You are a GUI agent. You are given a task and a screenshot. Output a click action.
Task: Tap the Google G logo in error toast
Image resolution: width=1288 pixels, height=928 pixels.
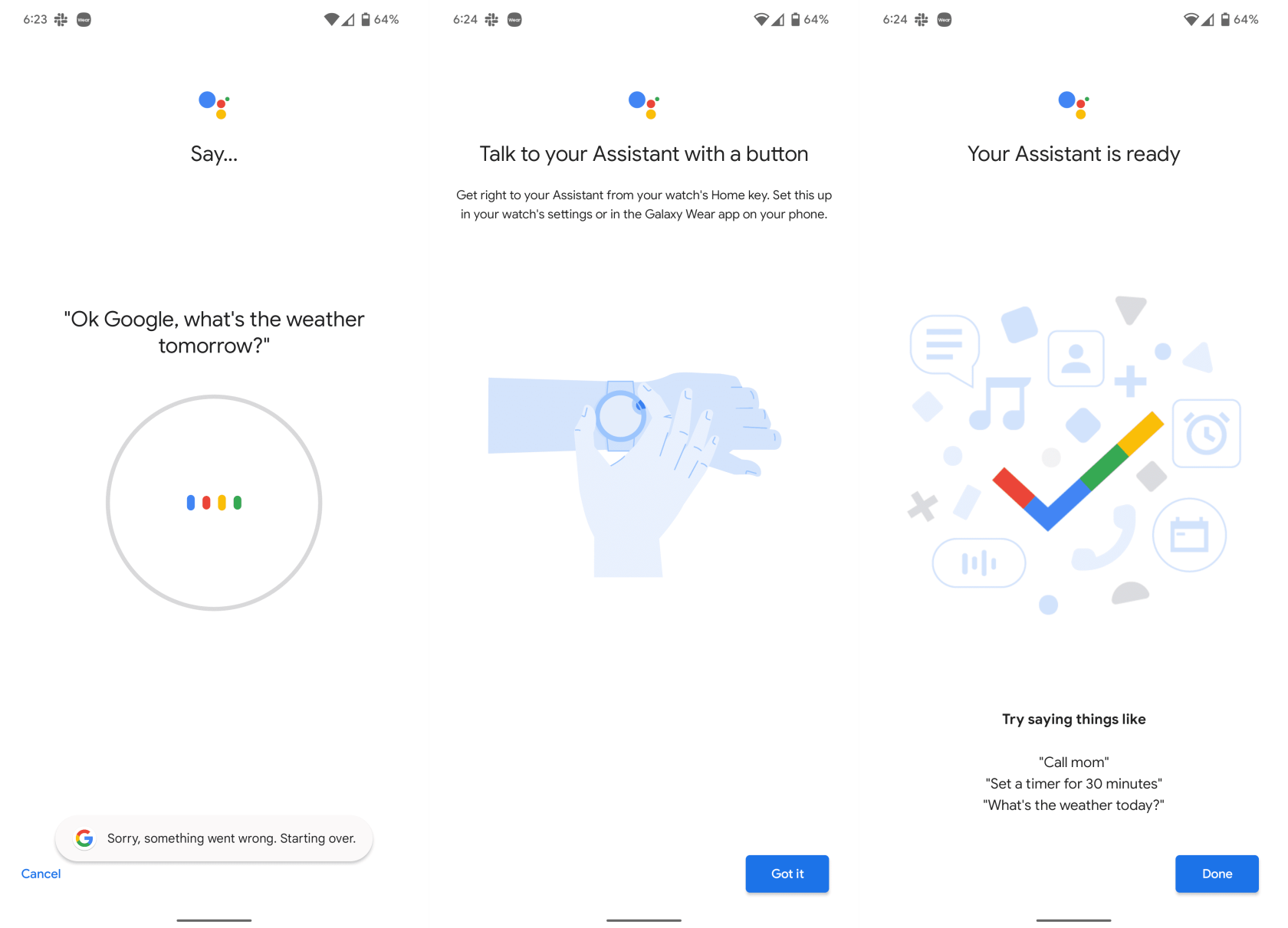coord(84,838)
